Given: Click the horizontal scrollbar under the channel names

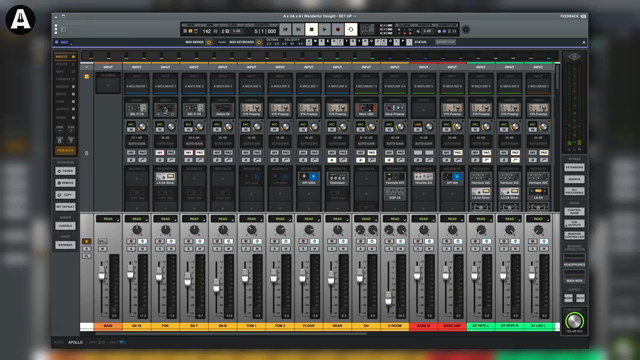Looking at the screenshot, I should [231, 334].
